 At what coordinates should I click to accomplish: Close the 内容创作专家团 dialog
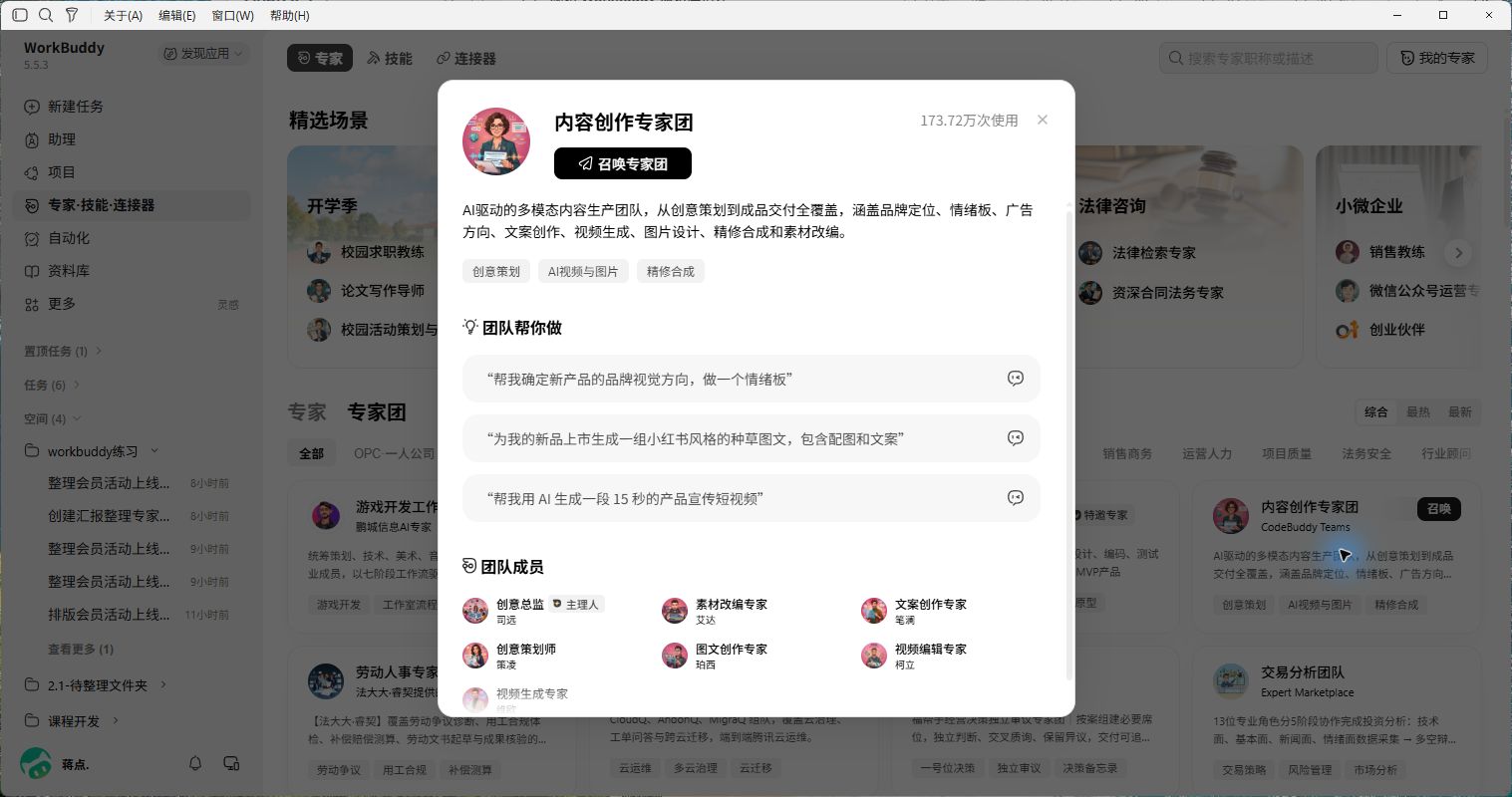pyautogui.click(x=1043, y=120)
